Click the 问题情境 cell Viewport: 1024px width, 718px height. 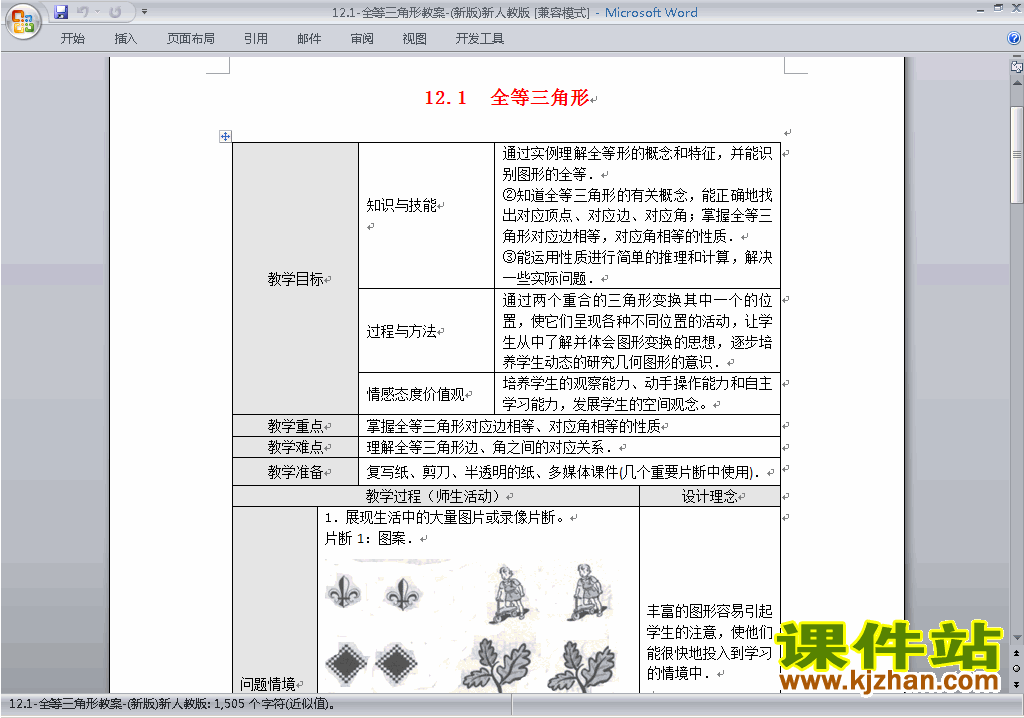(275, 600)
